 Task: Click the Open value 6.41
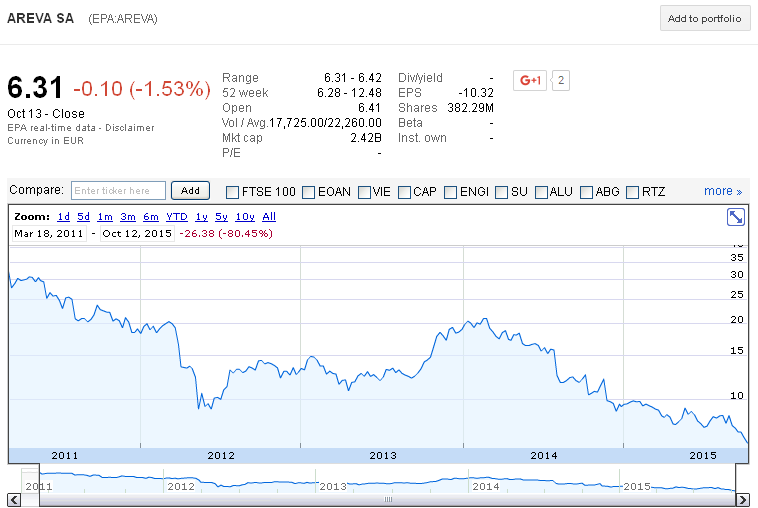pyautogui.click(x=369, y=108)
